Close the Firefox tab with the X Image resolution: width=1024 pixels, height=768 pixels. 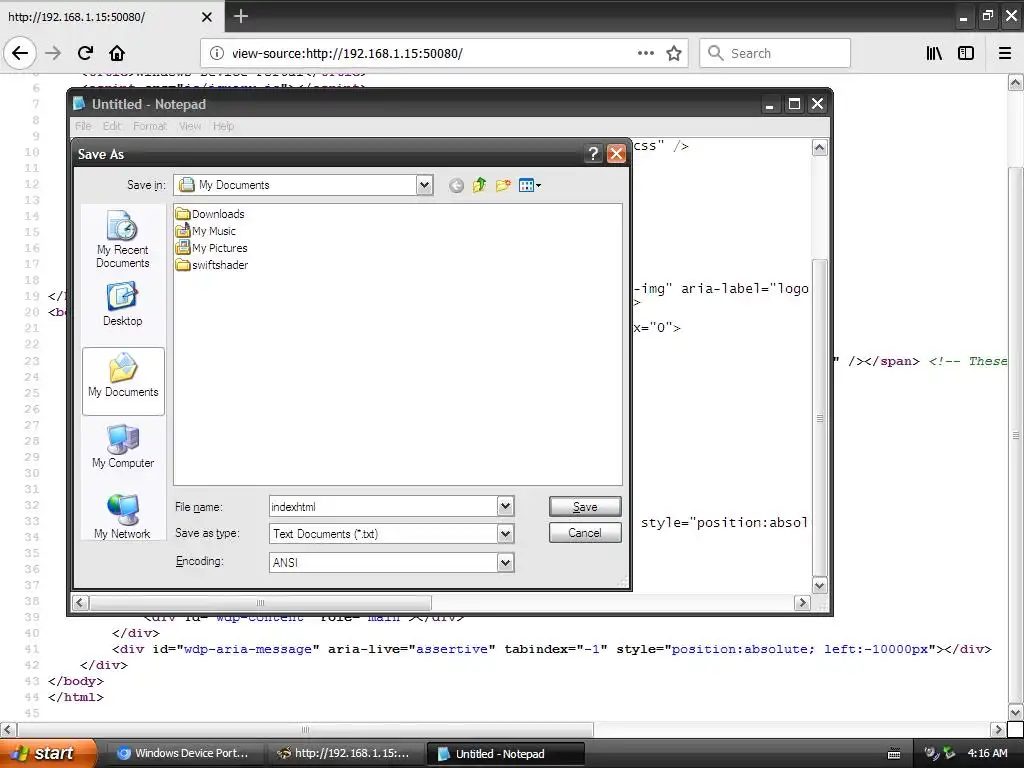coord(207,17)
